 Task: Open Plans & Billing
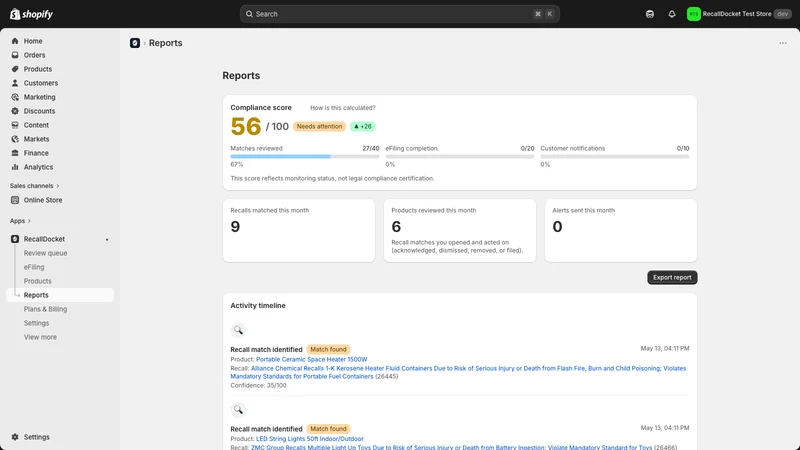pos(45,309)
